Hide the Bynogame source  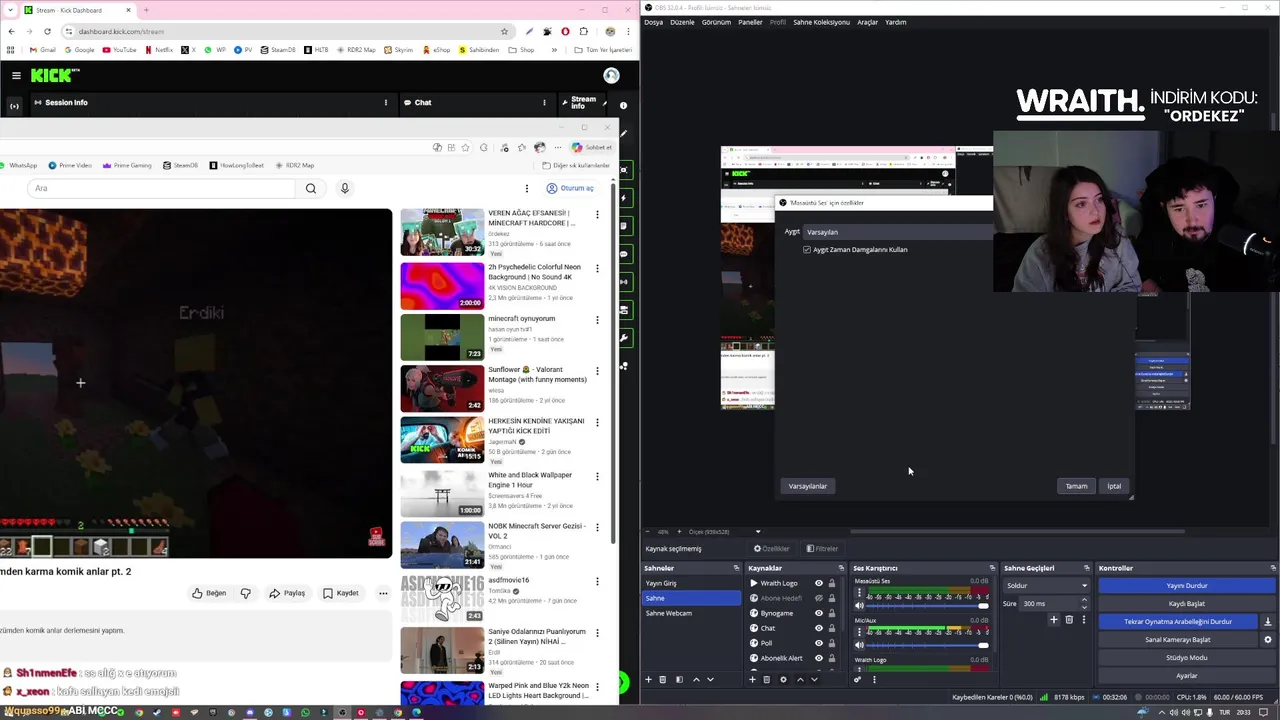coord(818,613)
